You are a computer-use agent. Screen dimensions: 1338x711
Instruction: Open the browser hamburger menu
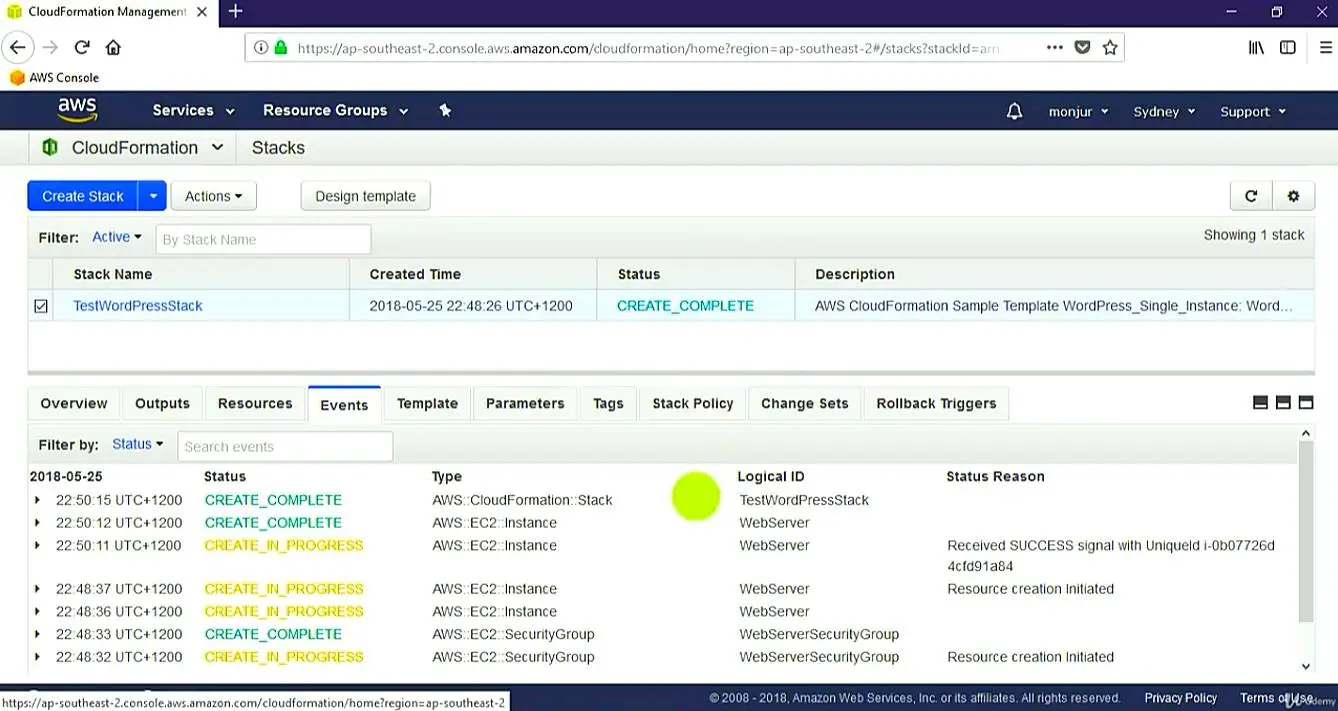(x=1326, y=47)
